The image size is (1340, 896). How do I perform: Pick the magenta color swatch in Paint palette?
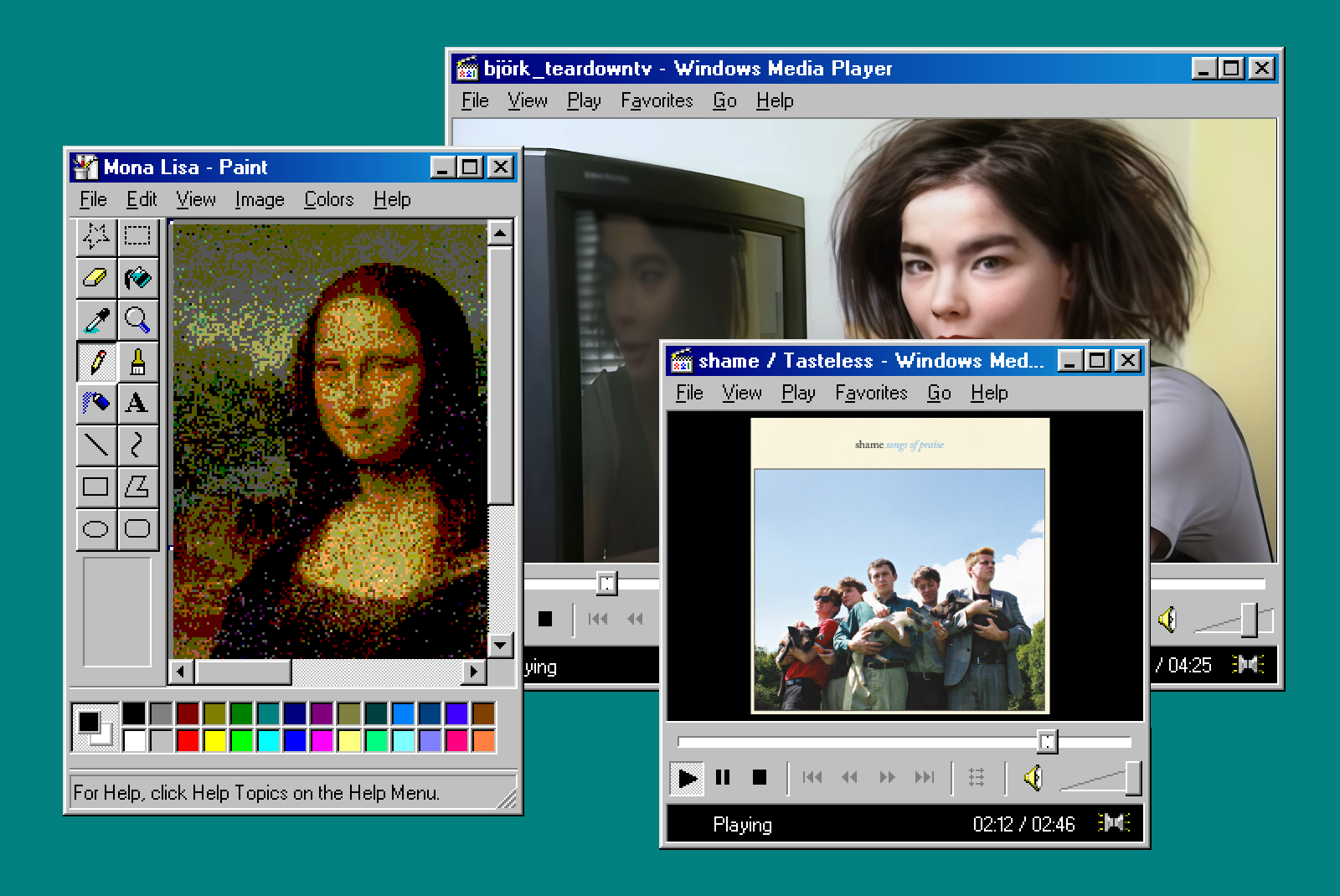pos(322,740)
